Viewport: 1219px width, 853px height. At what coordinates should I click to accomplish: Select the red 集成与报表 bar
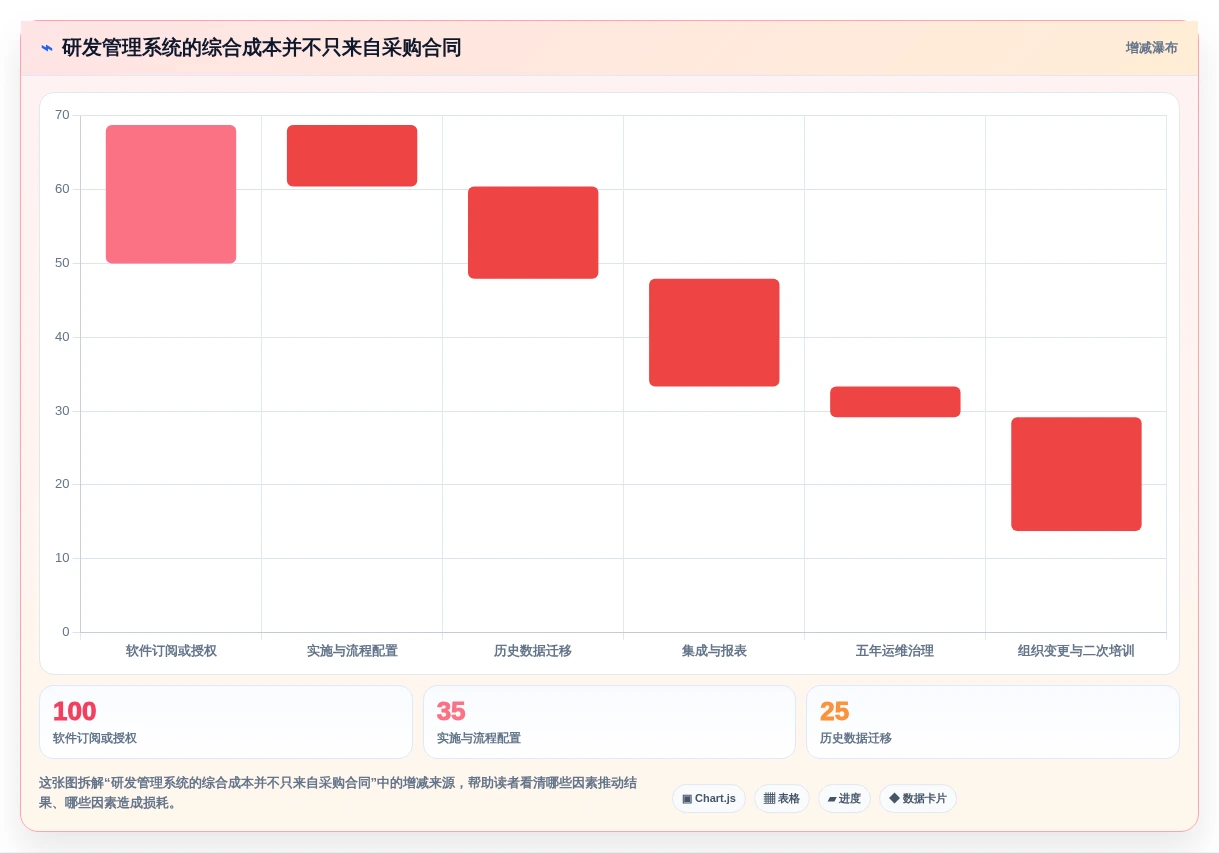[x=714, y=332]
